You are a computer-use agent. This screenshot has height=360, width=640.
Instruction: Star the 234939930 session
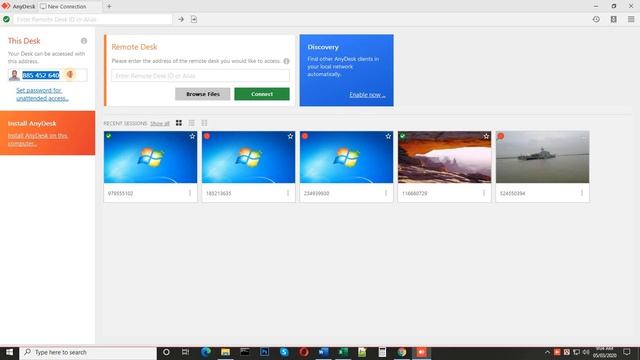[x=388, y=136]
